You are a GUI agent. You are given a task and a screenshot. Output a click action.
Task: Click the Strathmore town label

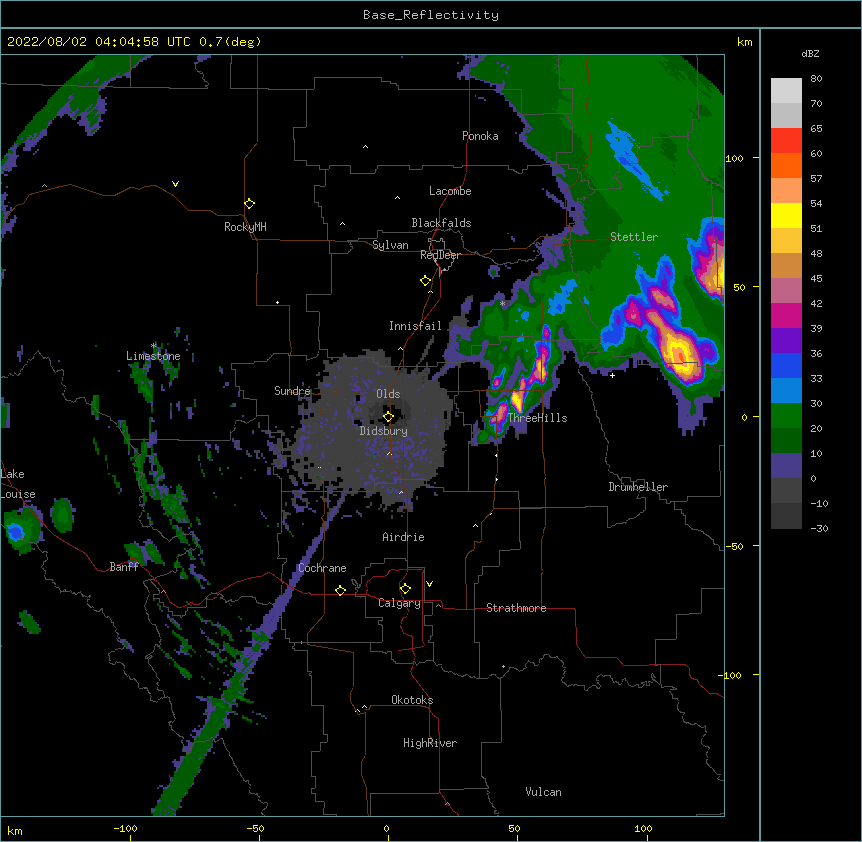tap(516, 608)
